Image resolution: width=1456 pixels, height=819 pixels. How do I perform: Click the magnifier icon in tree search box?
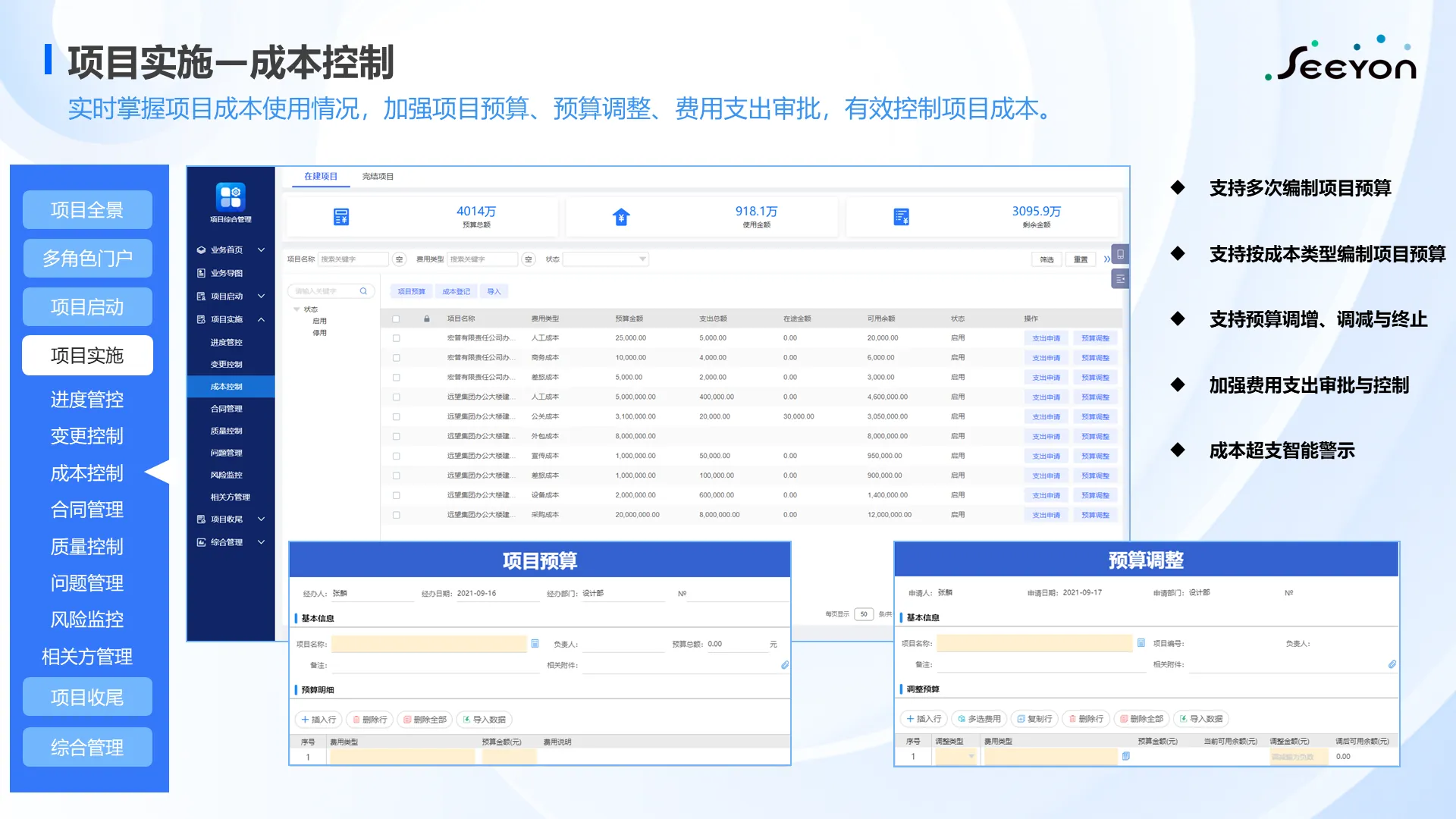pyautogui.click(x=363, y=291)
